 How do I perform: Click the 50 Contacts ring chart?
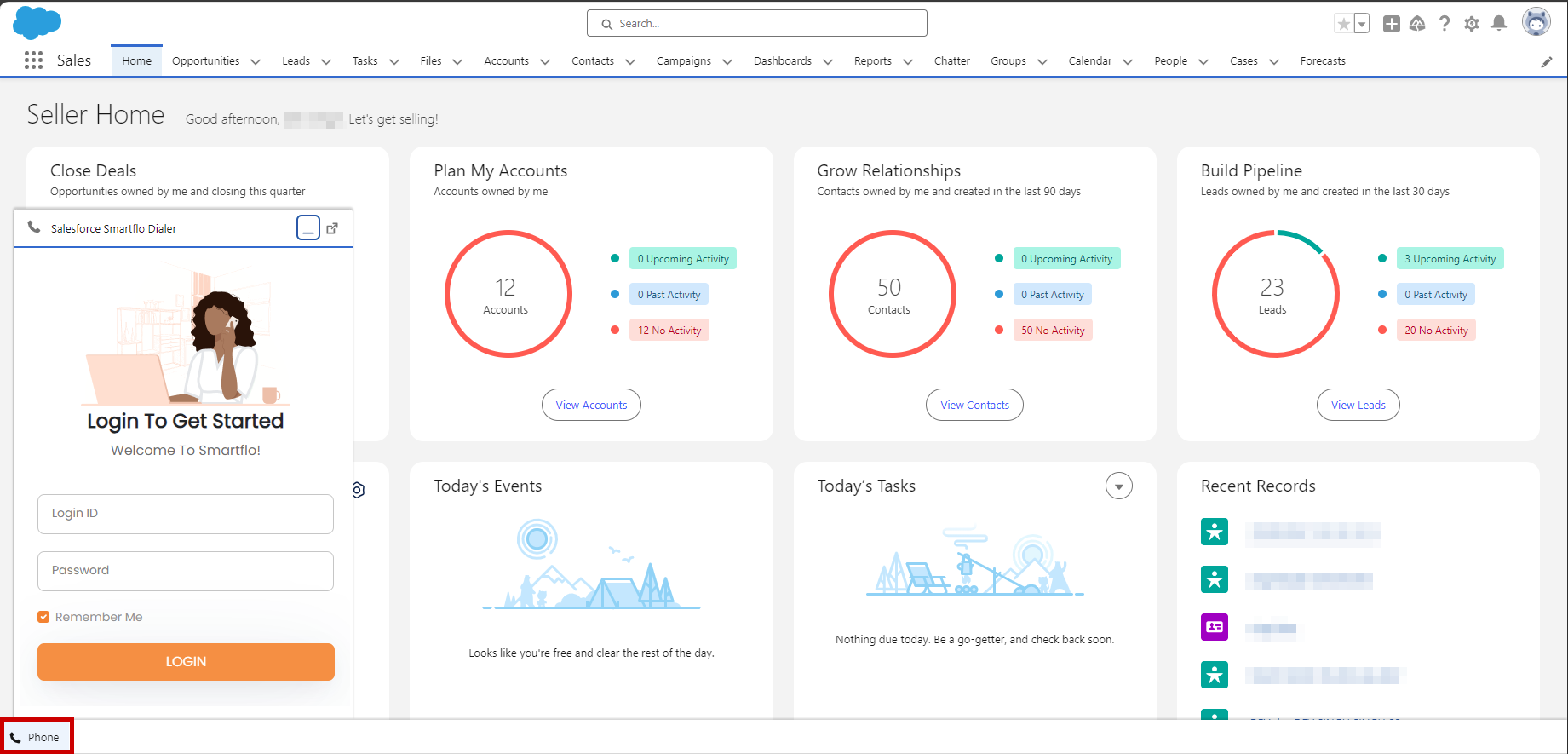tap(892, 294)
